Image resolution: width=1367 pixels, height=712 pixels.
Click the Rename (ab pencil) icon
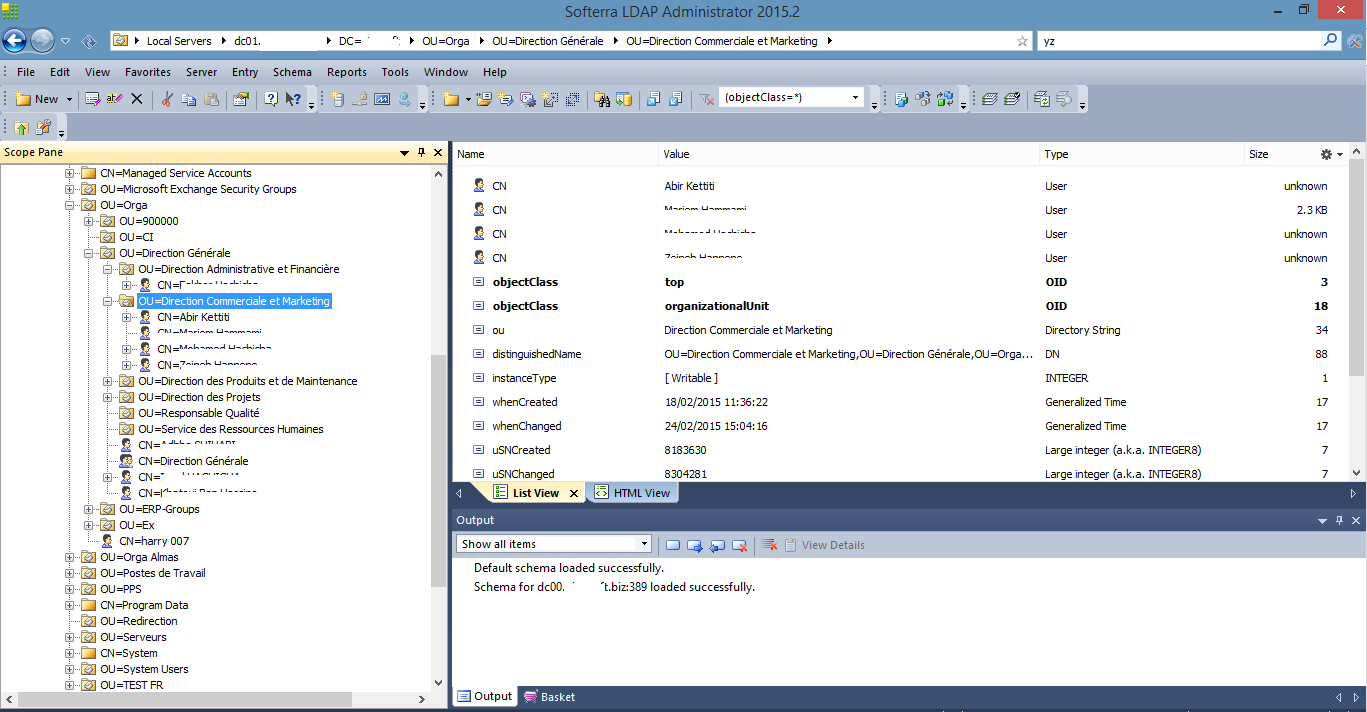[x=114, y=99]
